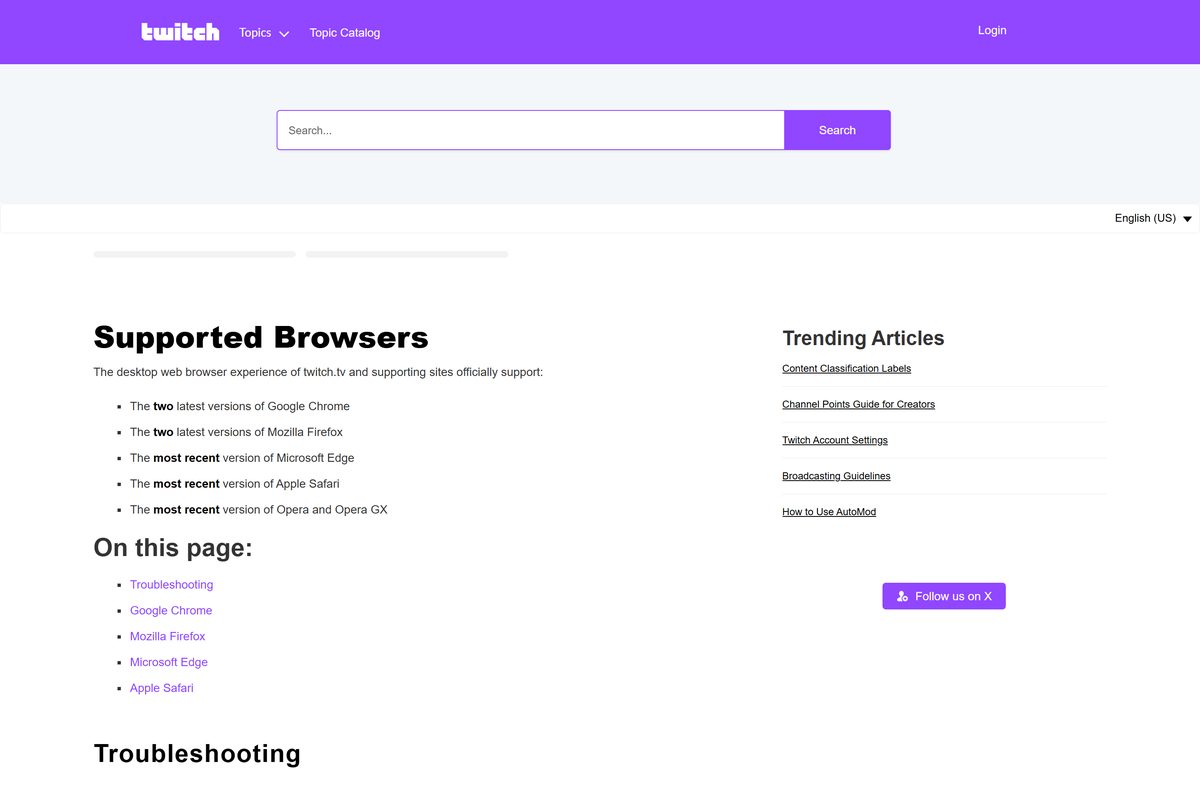Image resolution: width=1200 pixels, height=792 pixels.
Task: Open How to Use AutoMod article
Action: pos(828,513)
